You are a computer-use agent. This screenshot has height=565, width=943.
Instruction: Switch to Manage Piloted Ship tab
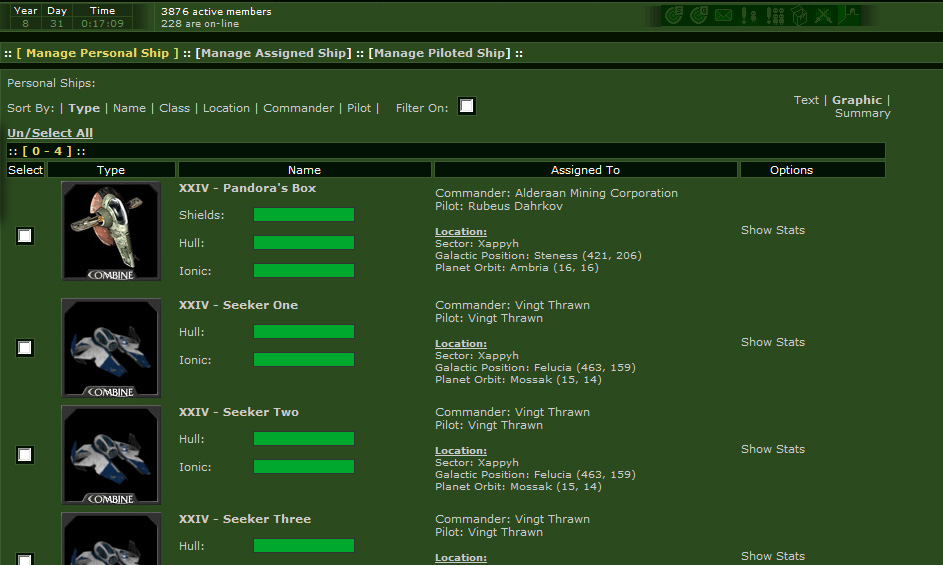(x=439, y=53)
